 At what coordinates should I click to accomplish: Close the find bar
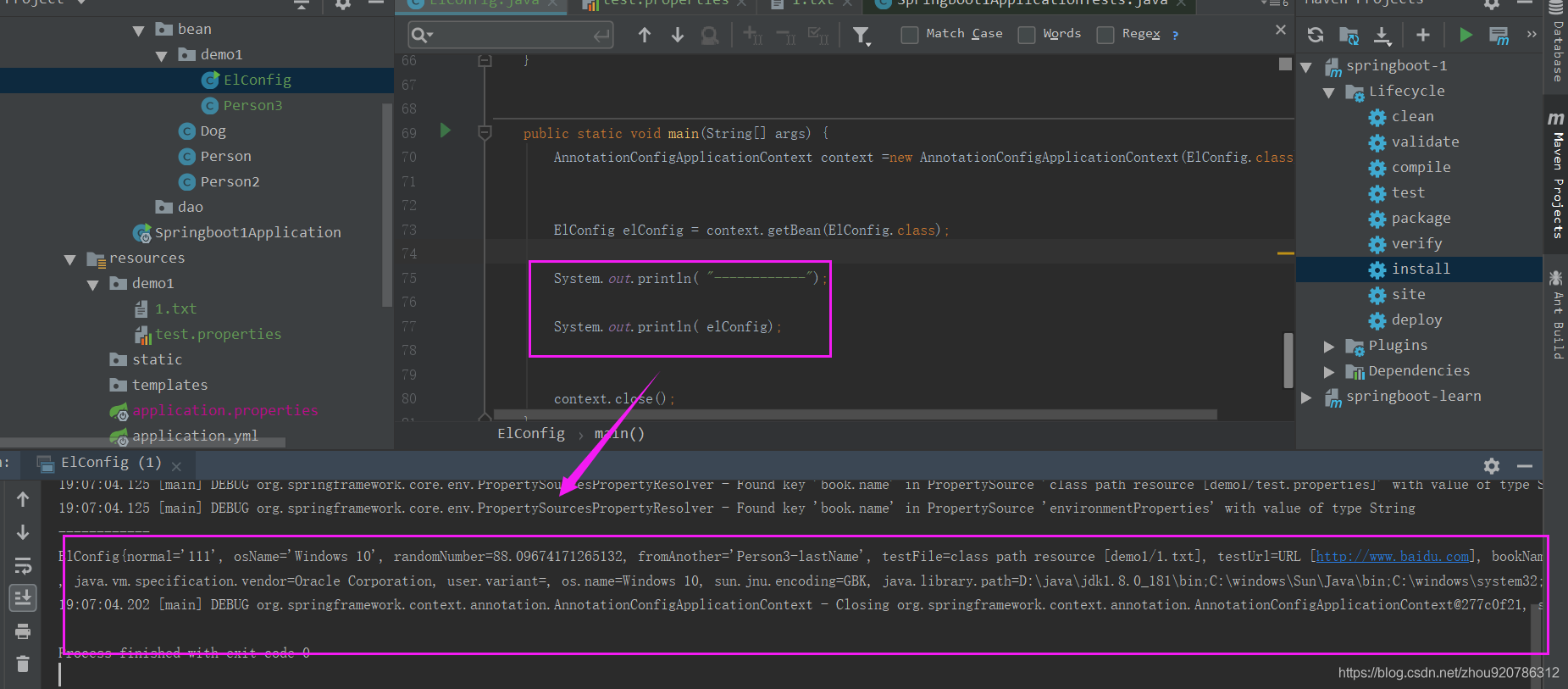(x=1281, y=30)
